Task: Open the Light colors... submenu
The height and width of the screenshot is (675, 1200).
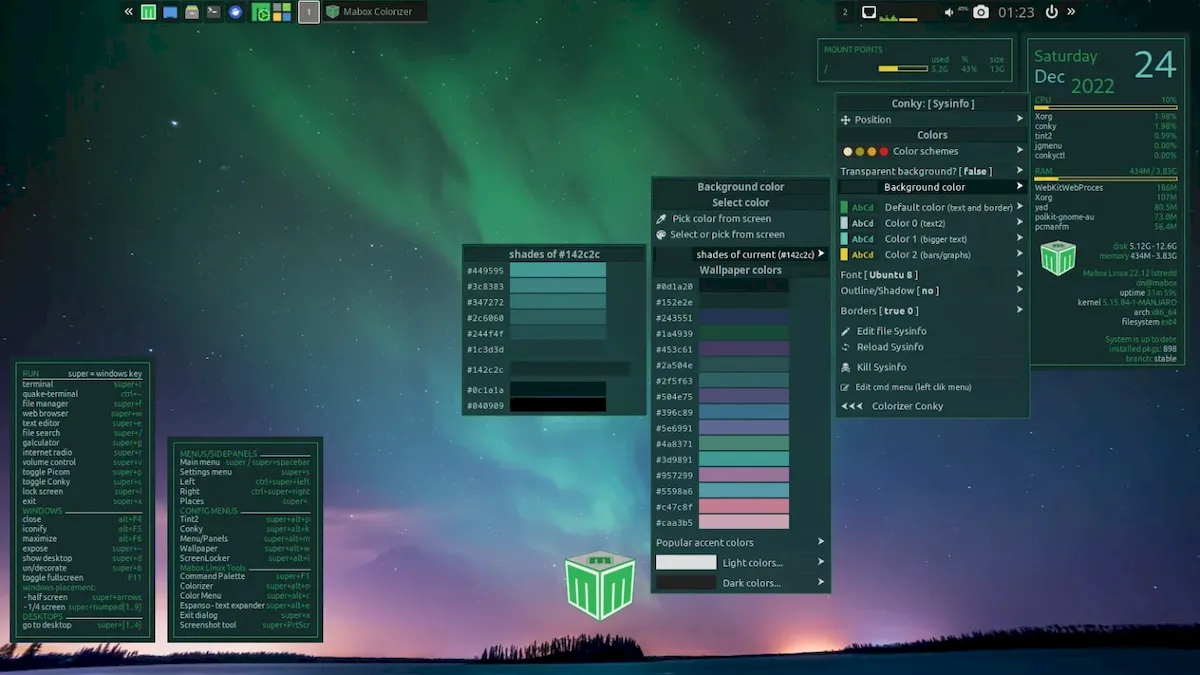Action: pyautogui.click(x=741, y=563)
